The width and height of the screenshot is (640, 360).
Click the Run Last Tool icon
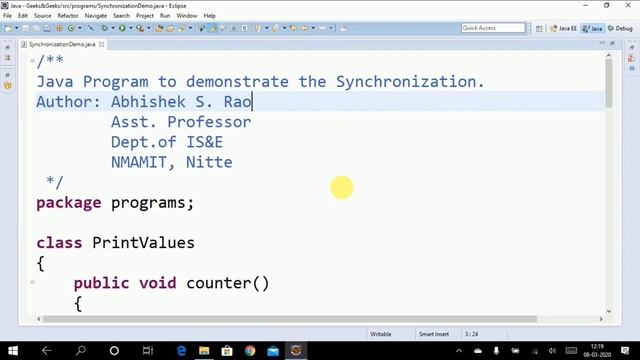pyautogui.click(x=140, y=28)
